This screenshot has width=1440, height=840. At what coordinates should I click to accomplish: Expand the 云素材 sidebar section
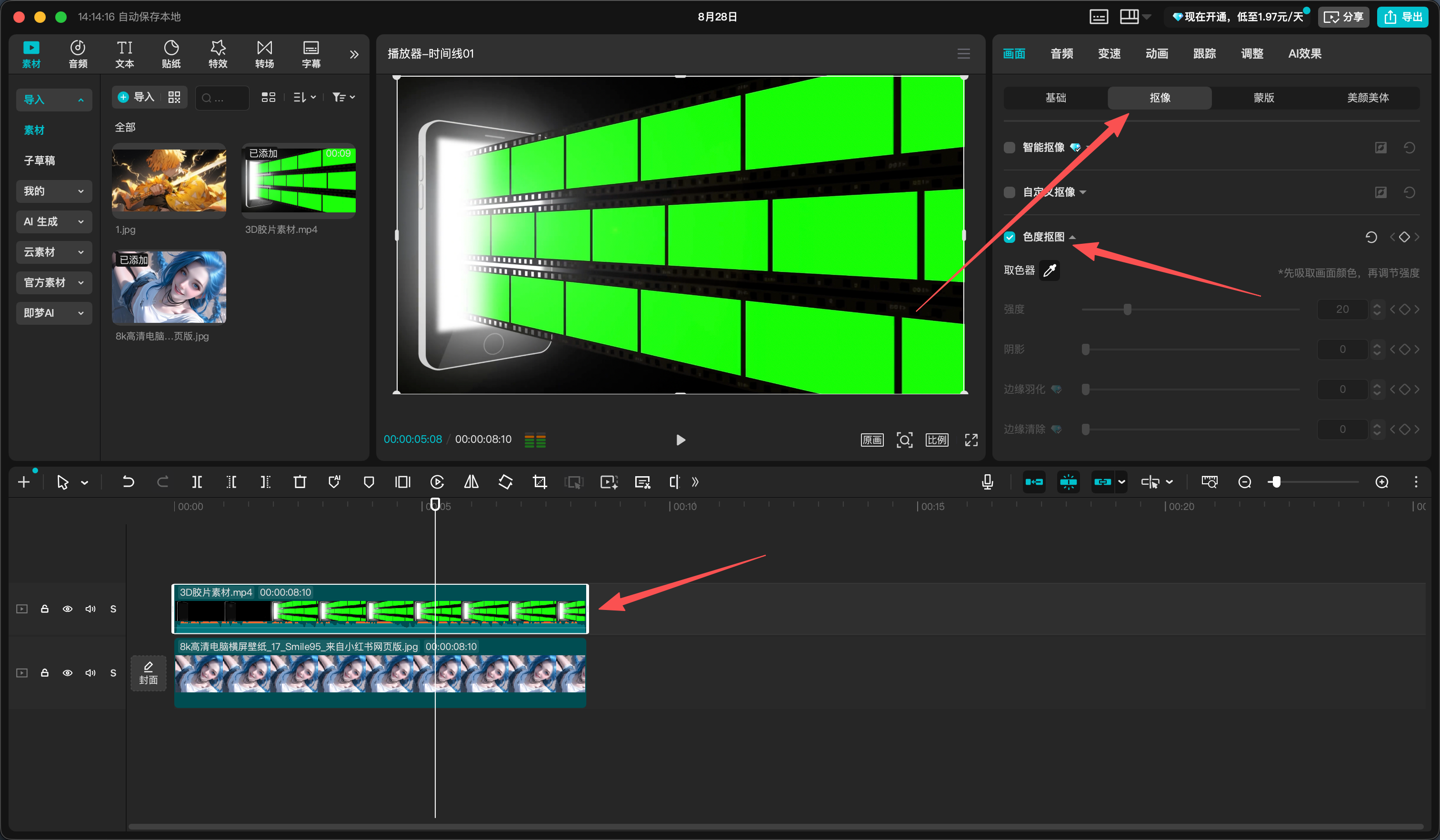(x=54, y=252)
